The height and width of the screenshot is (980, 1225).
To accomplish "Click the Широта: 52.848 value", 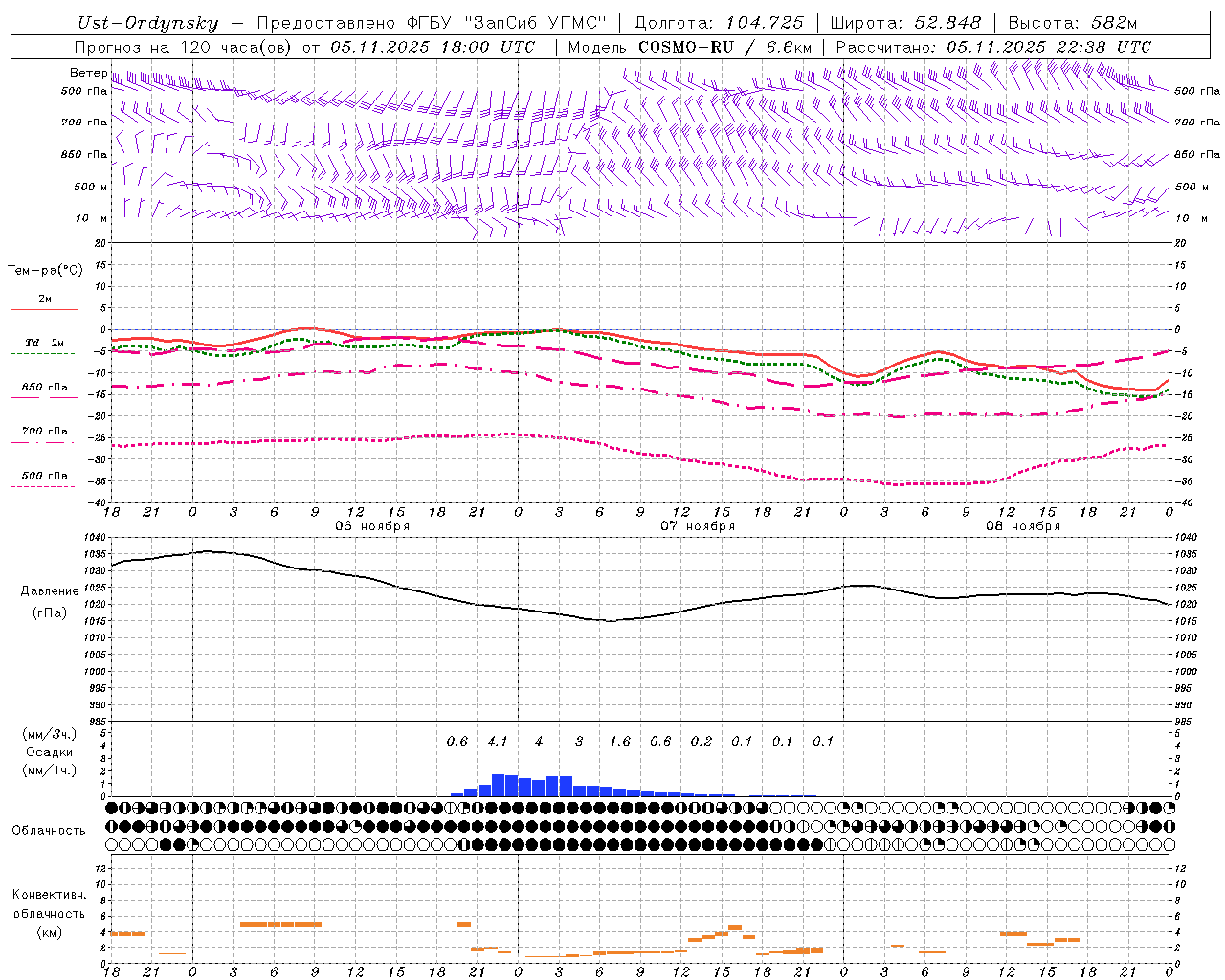I will (x=905, y=23).
